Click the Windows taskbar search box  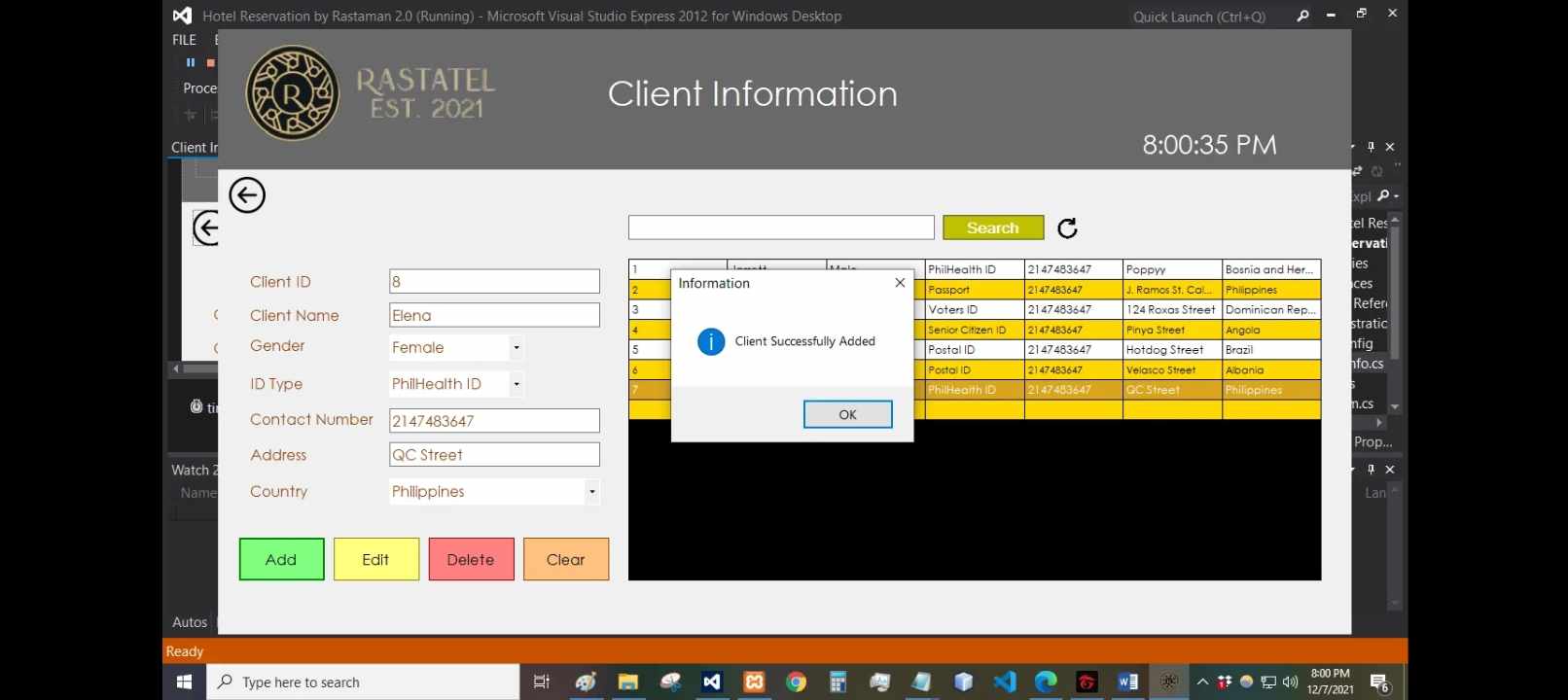(363, 682)
